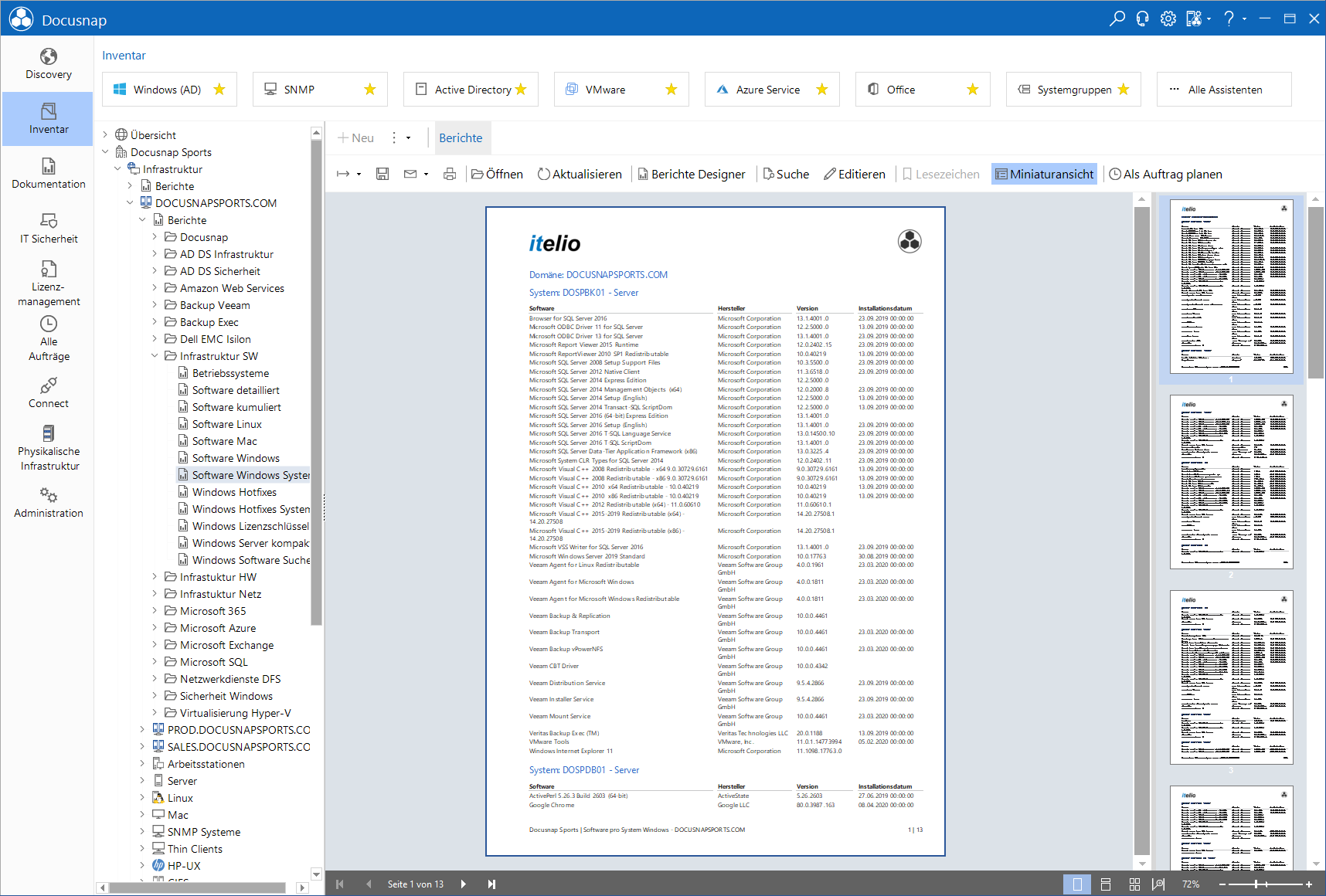
Task: Expand the Microsoft SQL folder
Action: 155,662
